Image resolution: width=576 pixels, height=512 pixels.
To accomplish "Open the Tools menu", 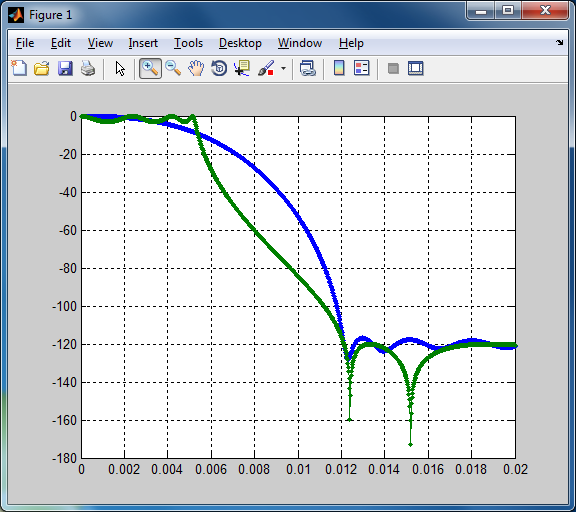I will click(188, 43).
